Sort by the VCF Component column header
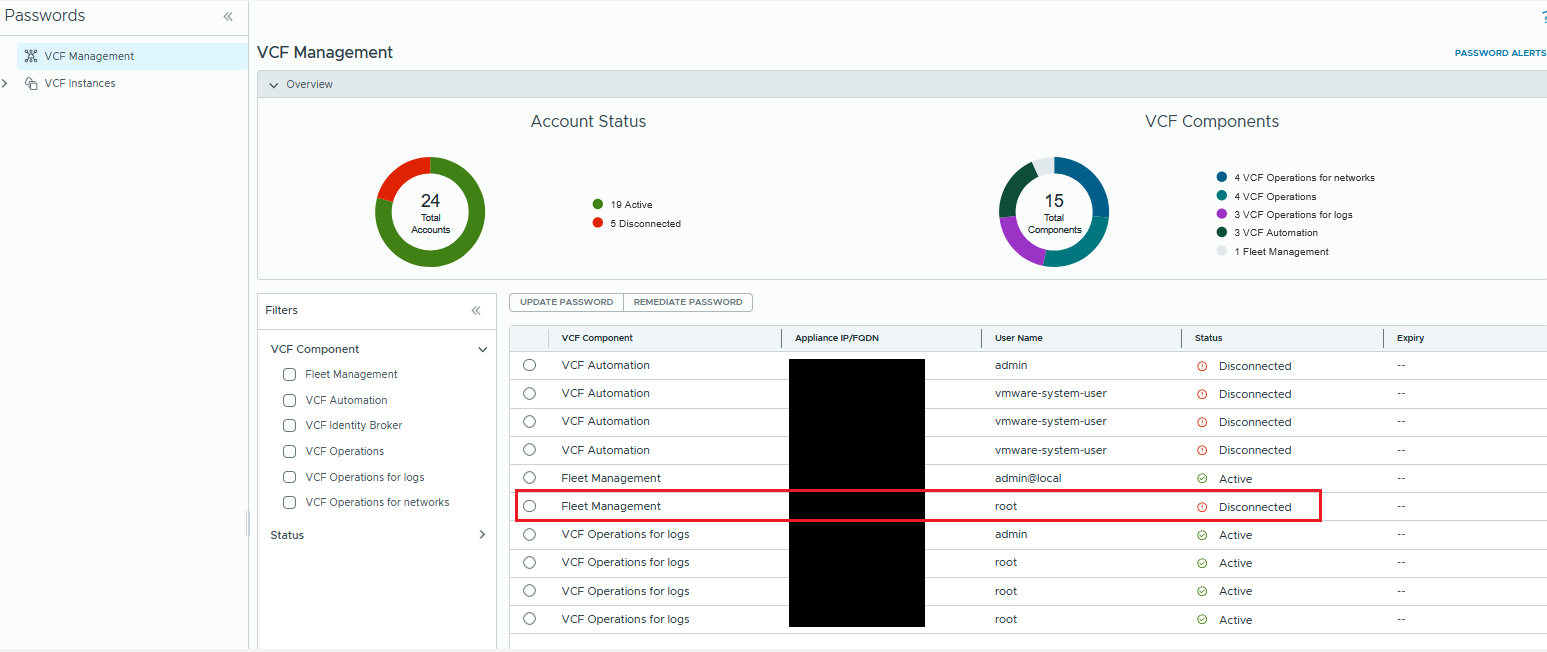Image resolution: width=1547 pixels, height=652 pixels. click(x=597, y=338)
